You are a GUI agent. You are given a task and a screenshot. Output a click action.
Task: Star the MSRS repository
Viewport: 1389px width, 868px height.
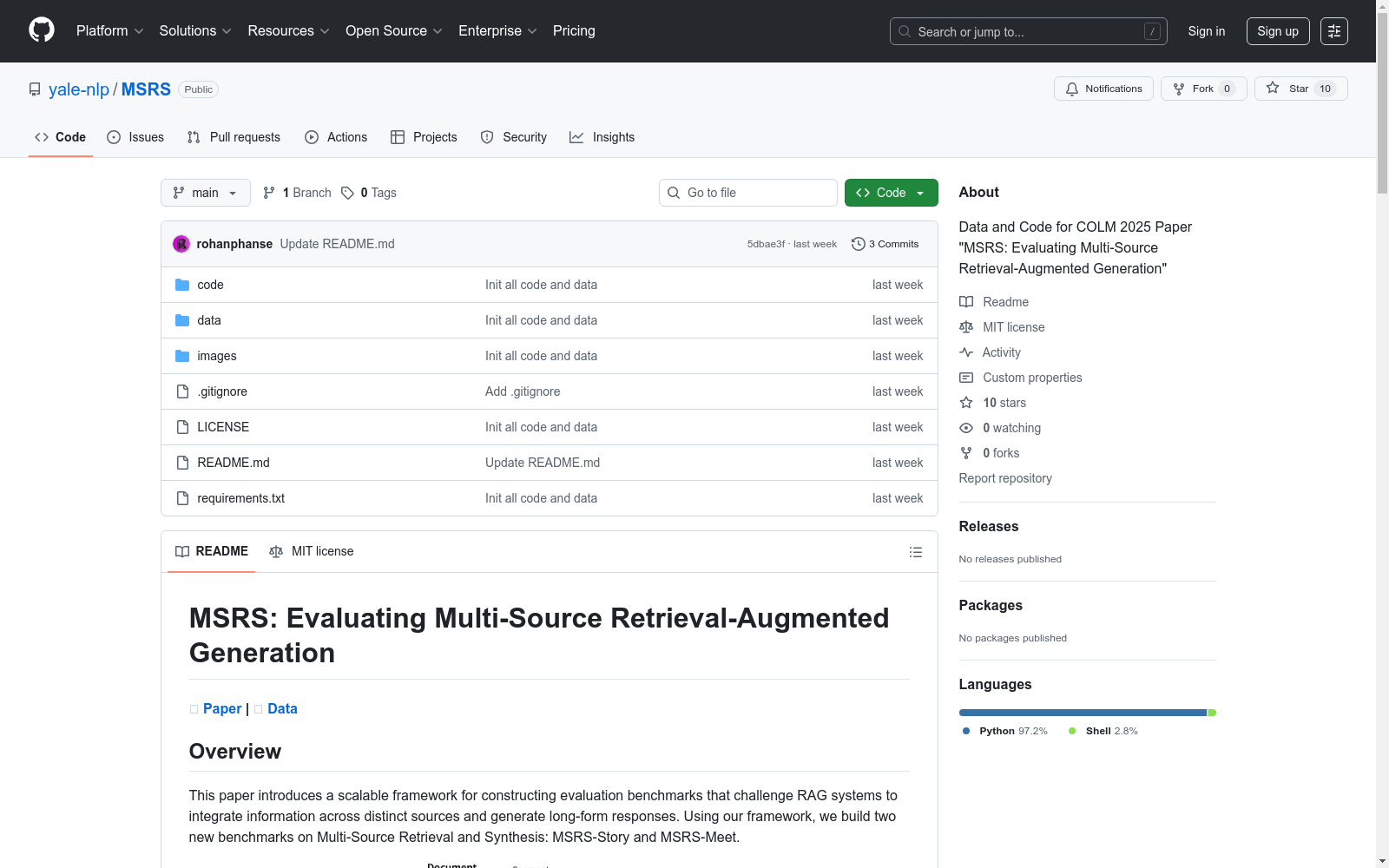[1300, 89]
